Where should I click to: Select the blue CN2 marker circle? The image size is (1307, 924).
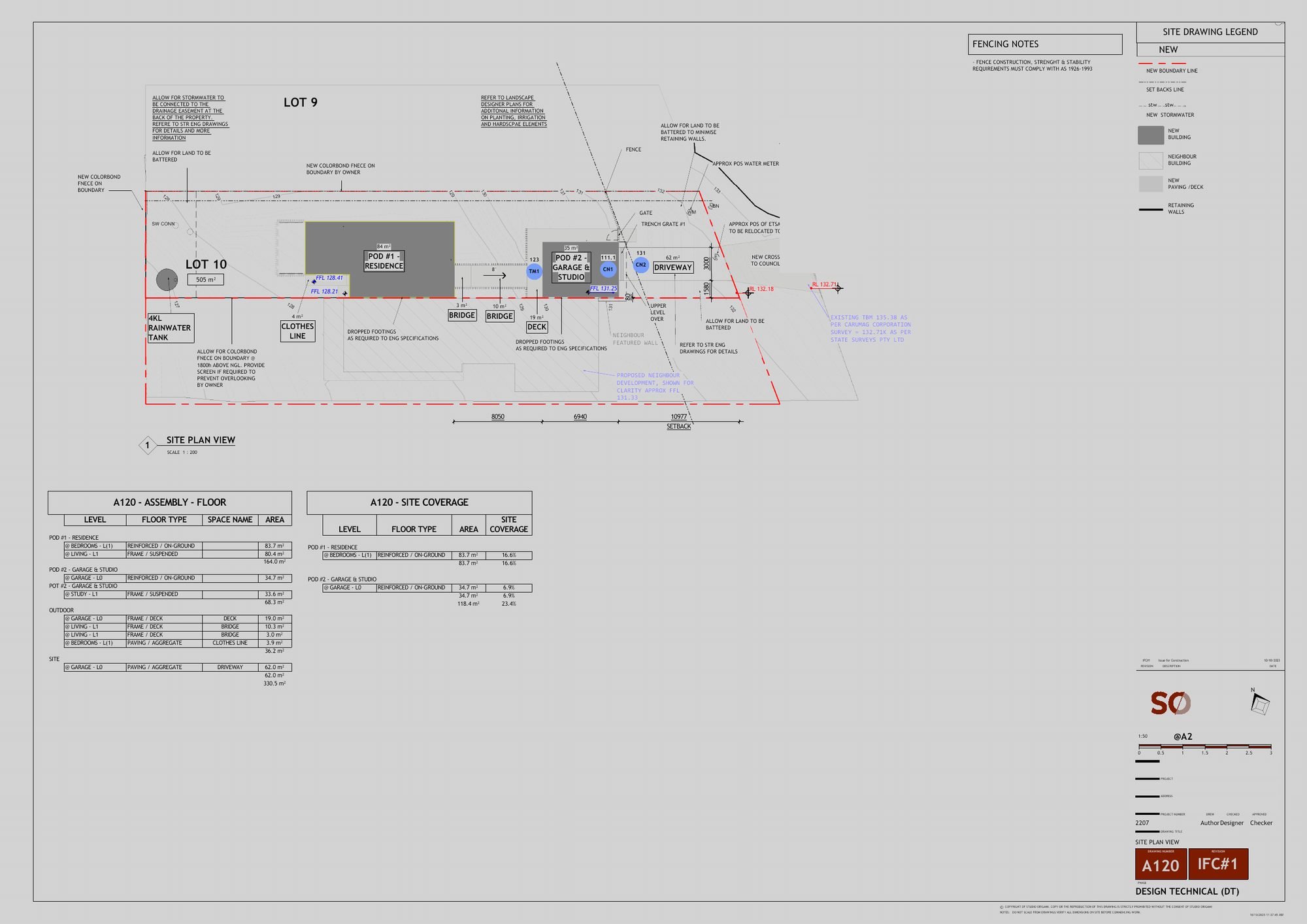641,265
